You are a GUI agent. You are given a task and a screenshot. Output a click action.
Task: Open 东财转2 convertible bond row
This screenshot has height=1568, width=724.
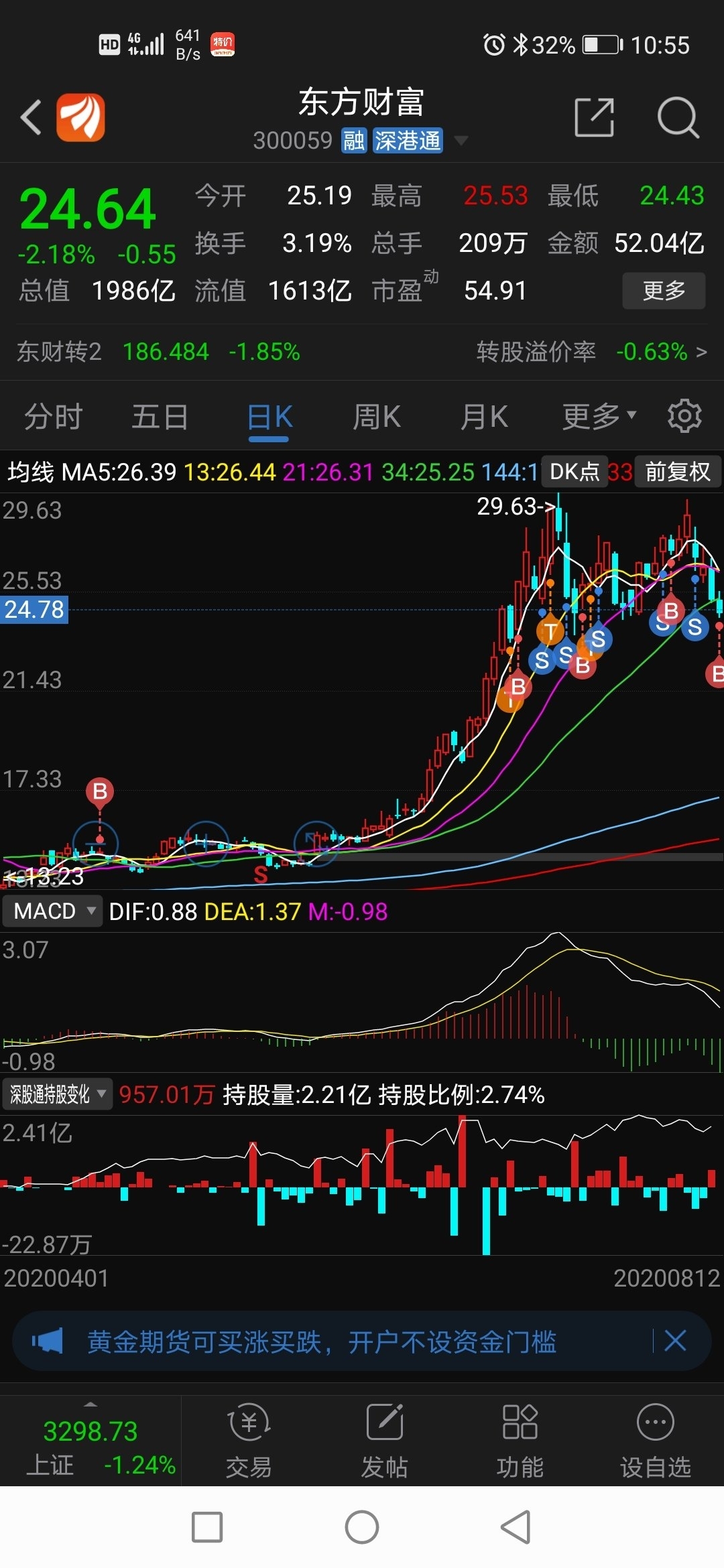point(158,351)
